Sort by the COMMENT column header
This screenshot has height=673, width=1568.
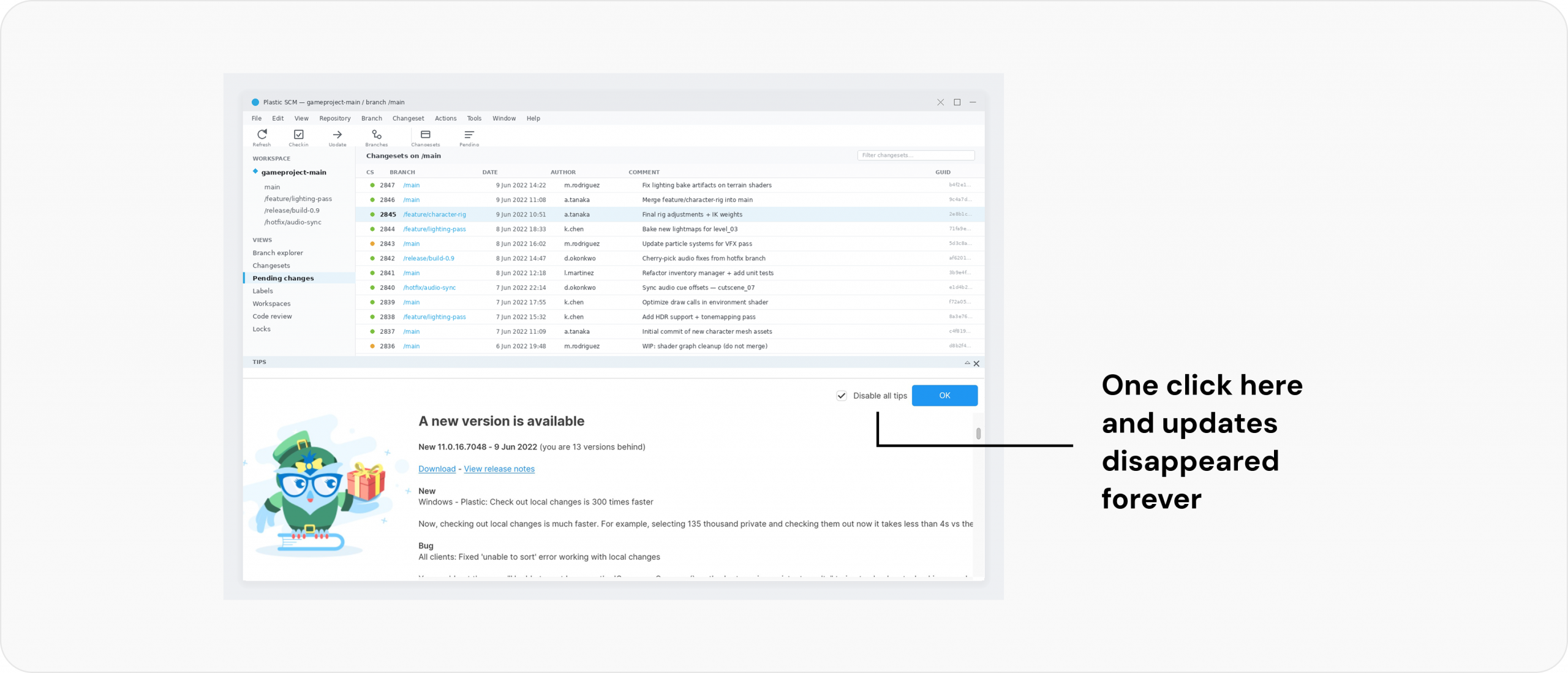[x=644, y=172]
